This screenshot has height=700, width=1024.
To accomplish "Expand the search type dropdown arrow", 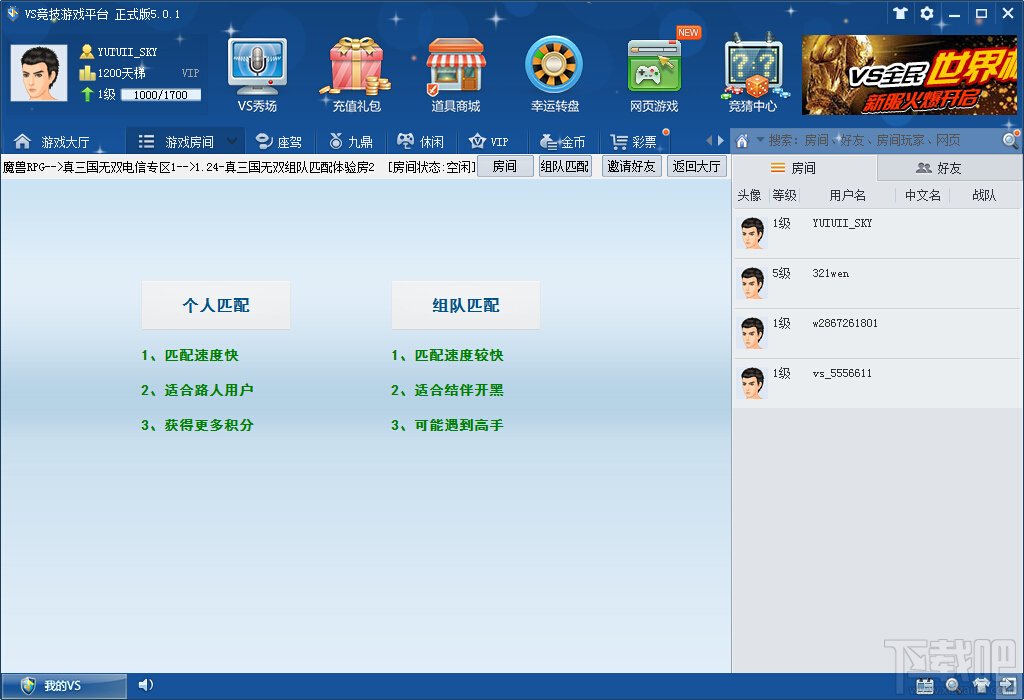I will tap(760, 140).
